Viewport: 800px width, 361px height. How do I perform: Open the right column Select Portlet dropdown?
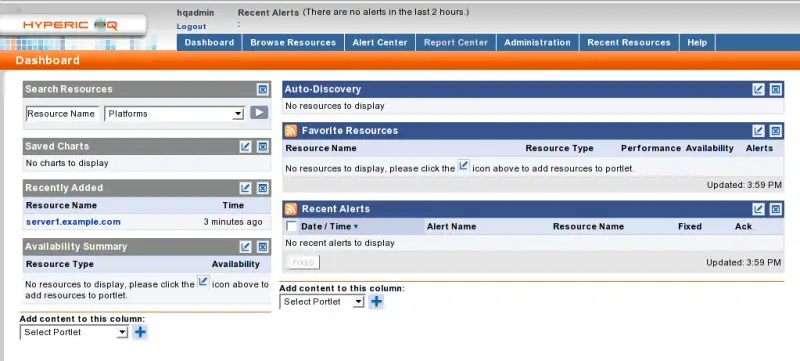click(x=322, y=302)
